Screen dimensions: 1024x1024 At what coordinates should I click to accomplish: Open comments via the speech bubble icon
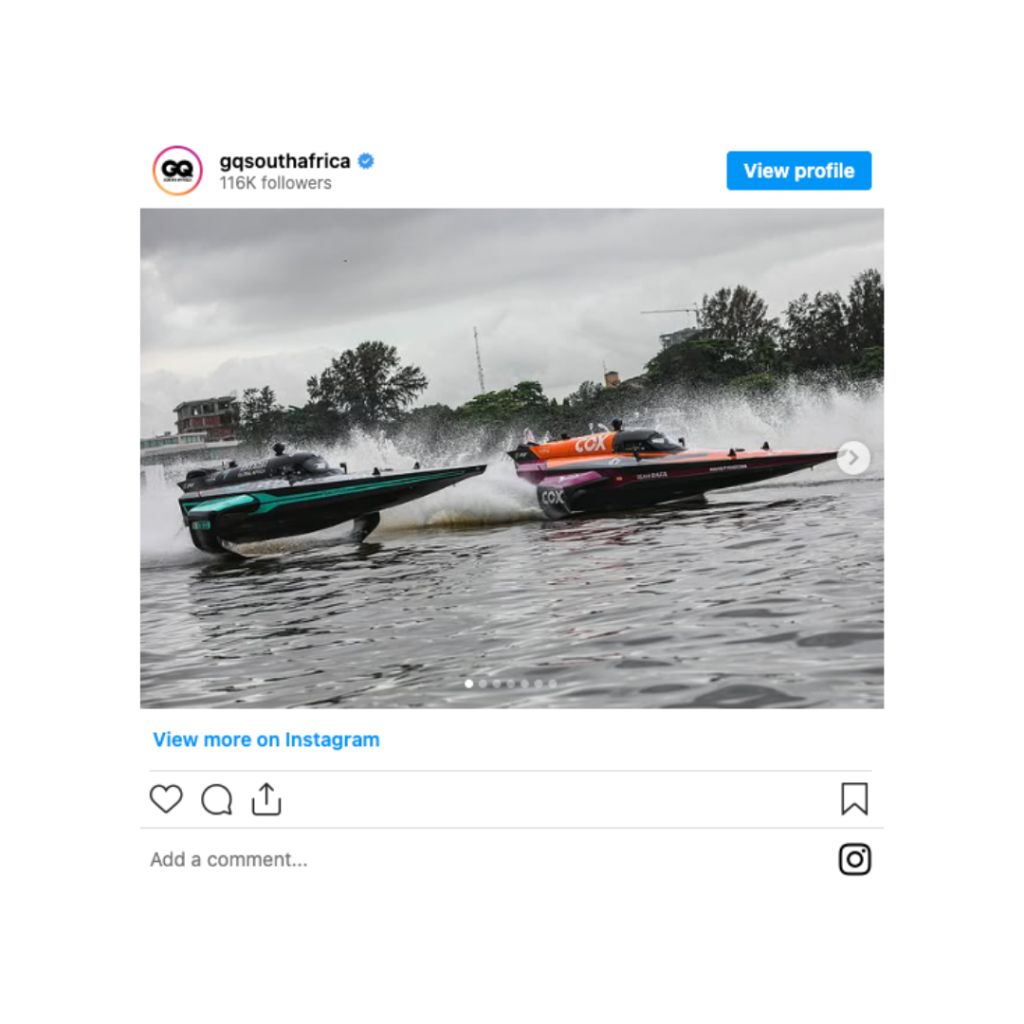216,799
